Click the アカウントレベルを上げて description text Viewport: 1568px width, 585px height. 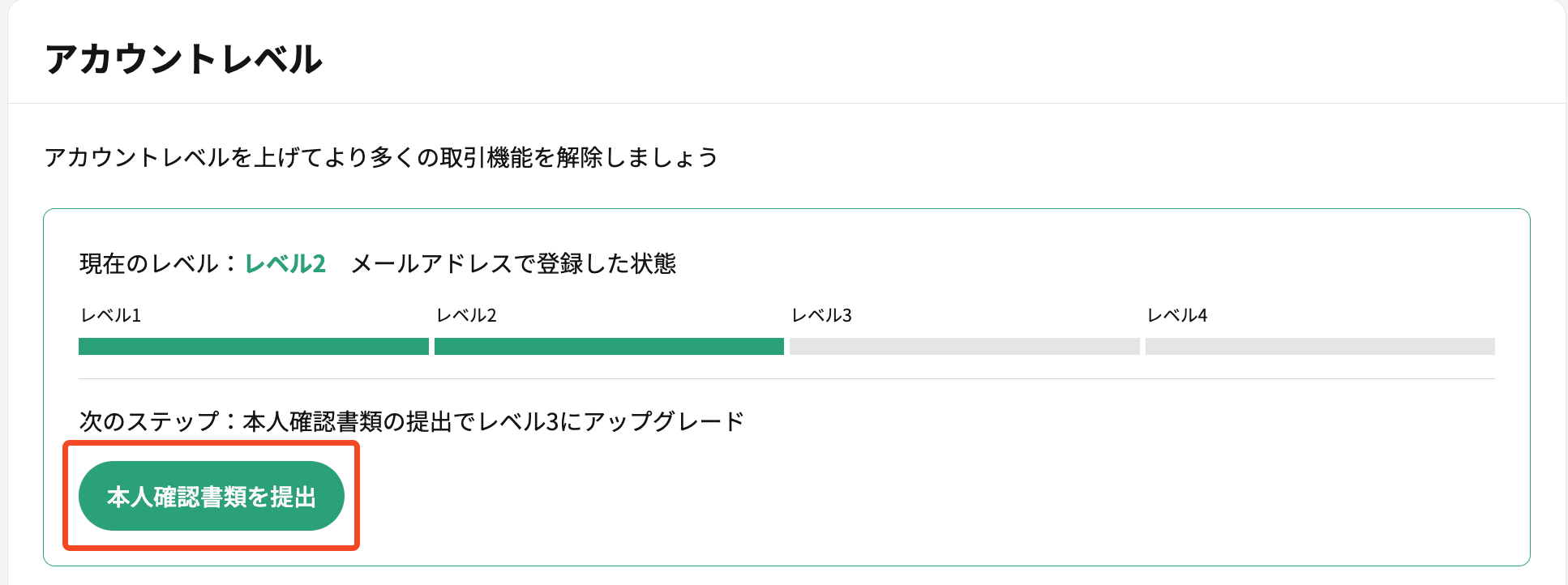tap(381, 156)
